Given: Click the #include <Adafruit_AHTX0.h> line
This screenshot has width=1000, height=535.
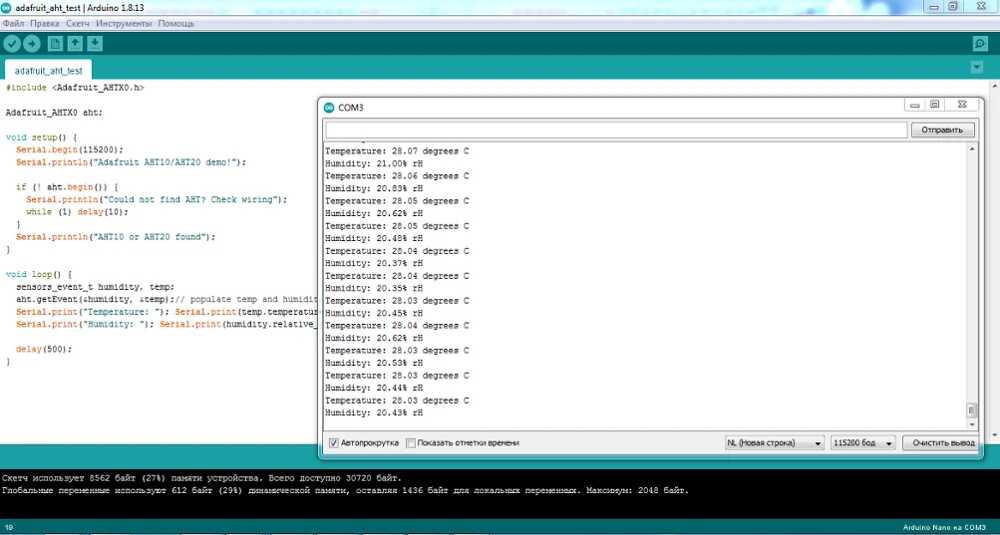Looking at the screenshot, I should (75, 87).
